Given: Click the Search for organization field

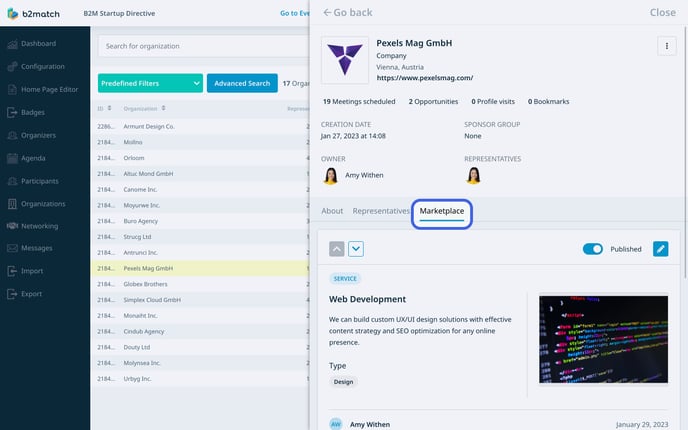Looking at the screenshot, I should [x=203, y=46].
